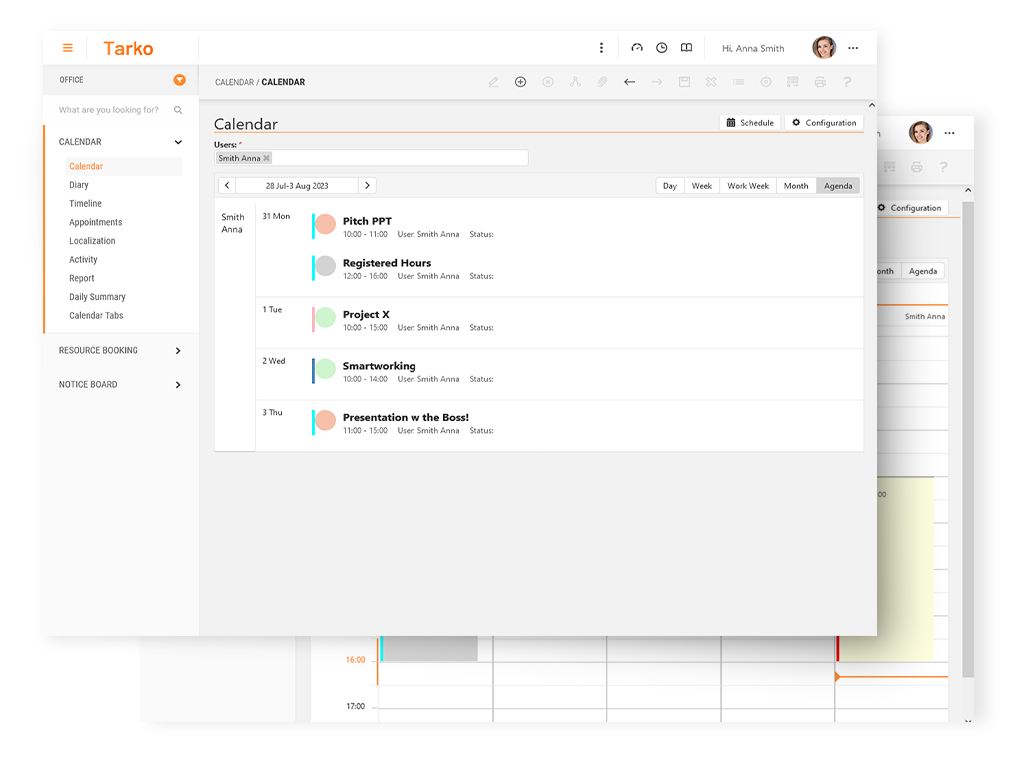1024x780 pixels.
Task: Click the back arrow toolbar icon
Action: 629,82
